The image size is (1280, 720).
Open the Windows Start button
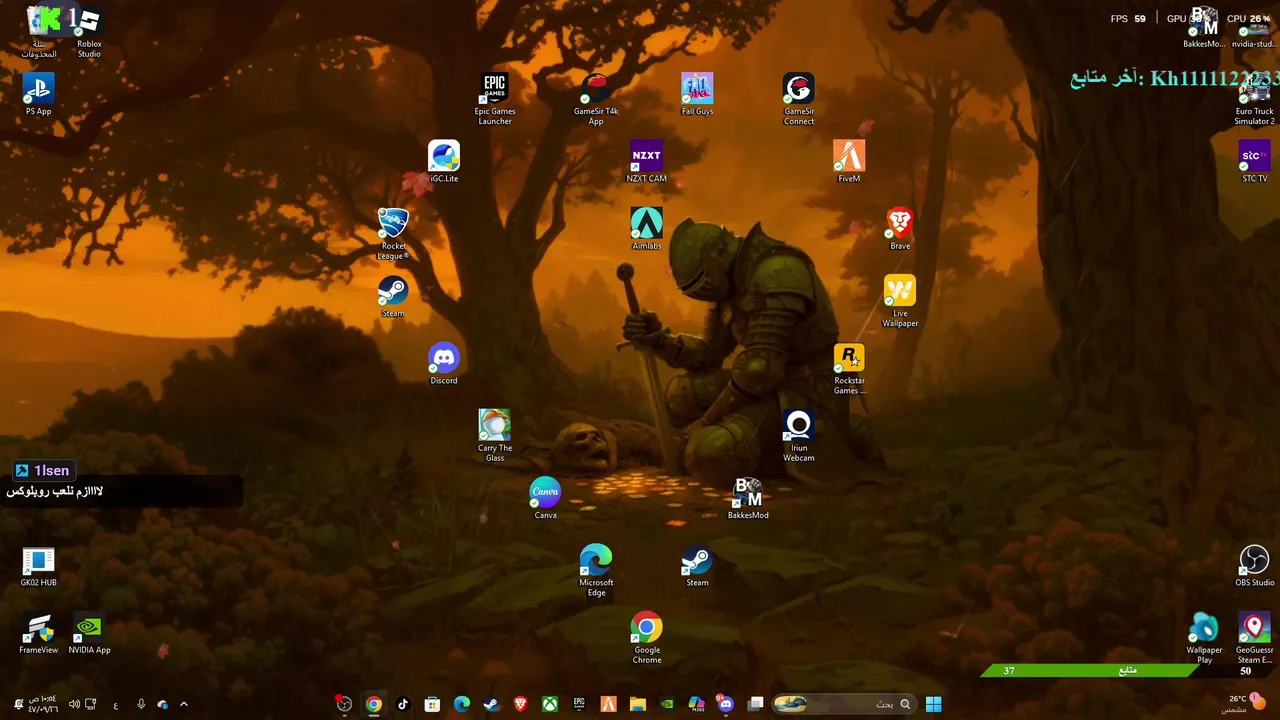pos(933,704)
